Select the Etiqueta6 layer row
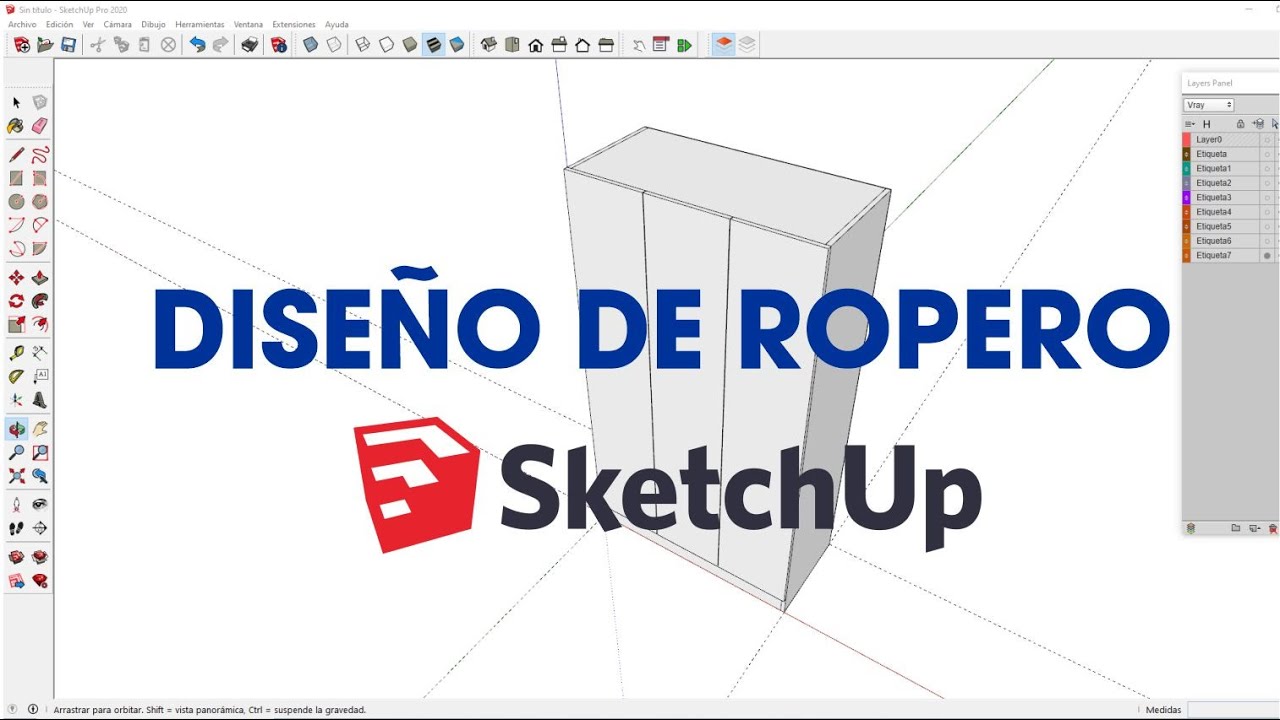1280x720 pixels. pos(1230,241)
